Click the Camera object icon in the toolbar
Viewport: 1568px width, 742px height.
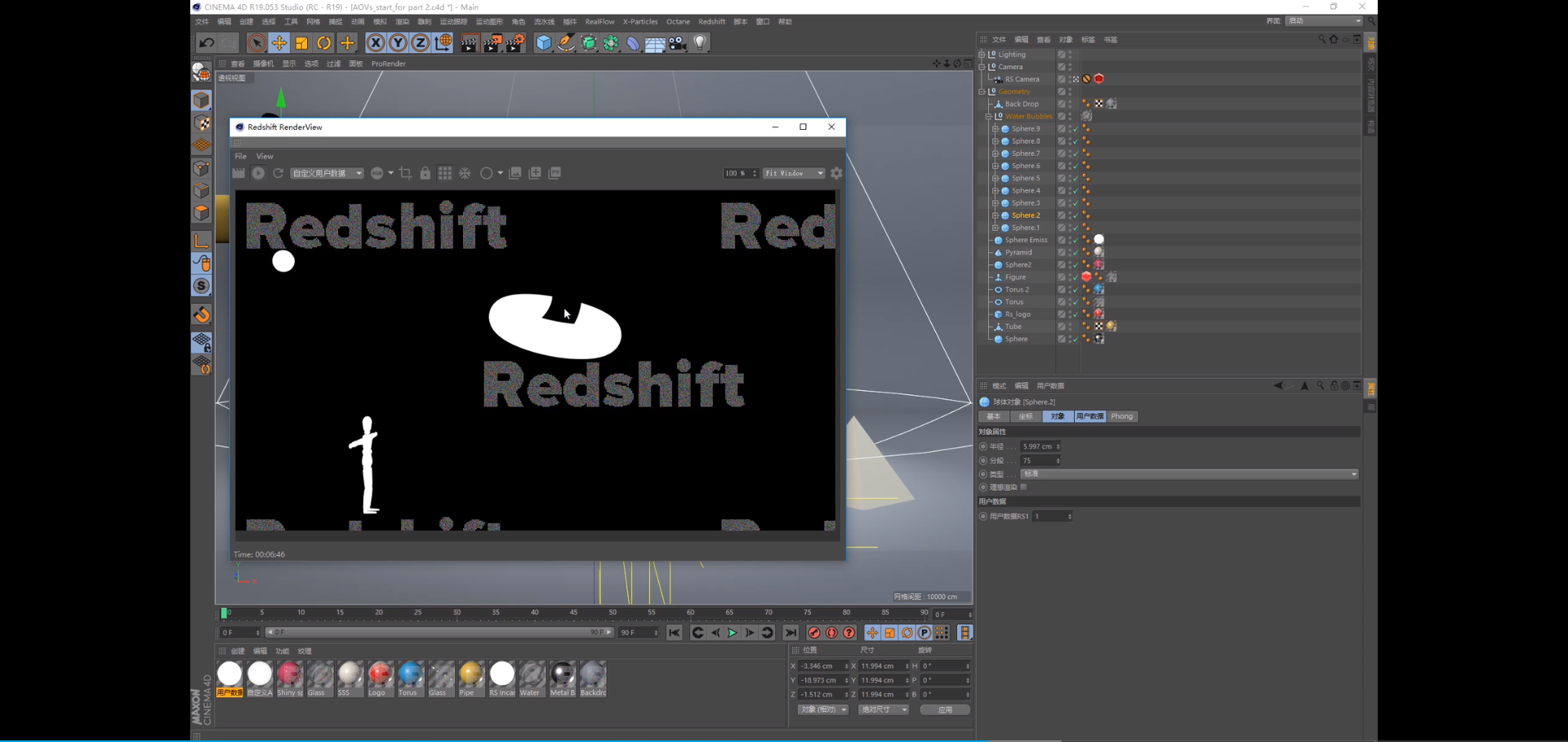pos(678,43)
